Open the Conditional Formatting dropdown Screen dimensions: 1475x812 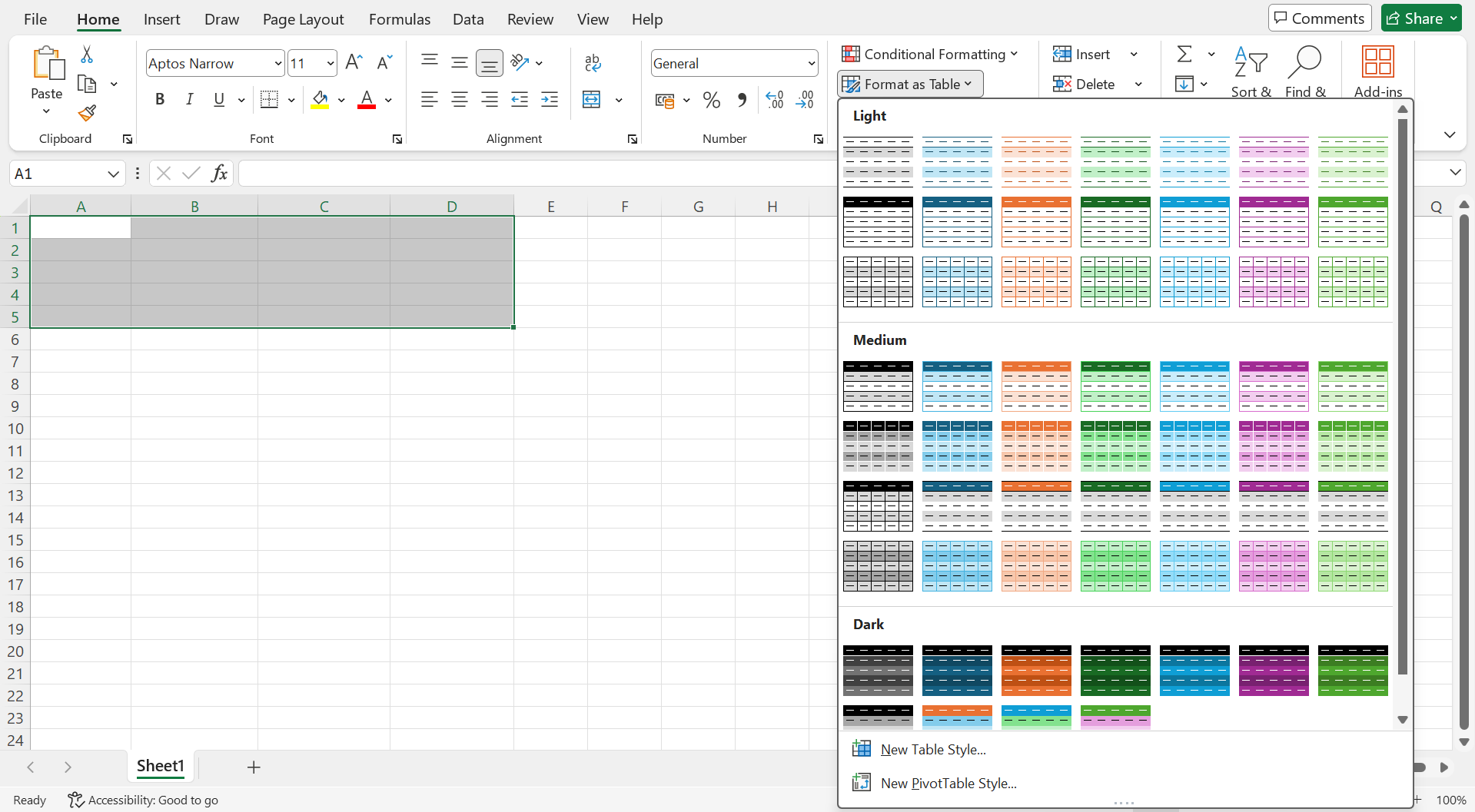point(930,55)
